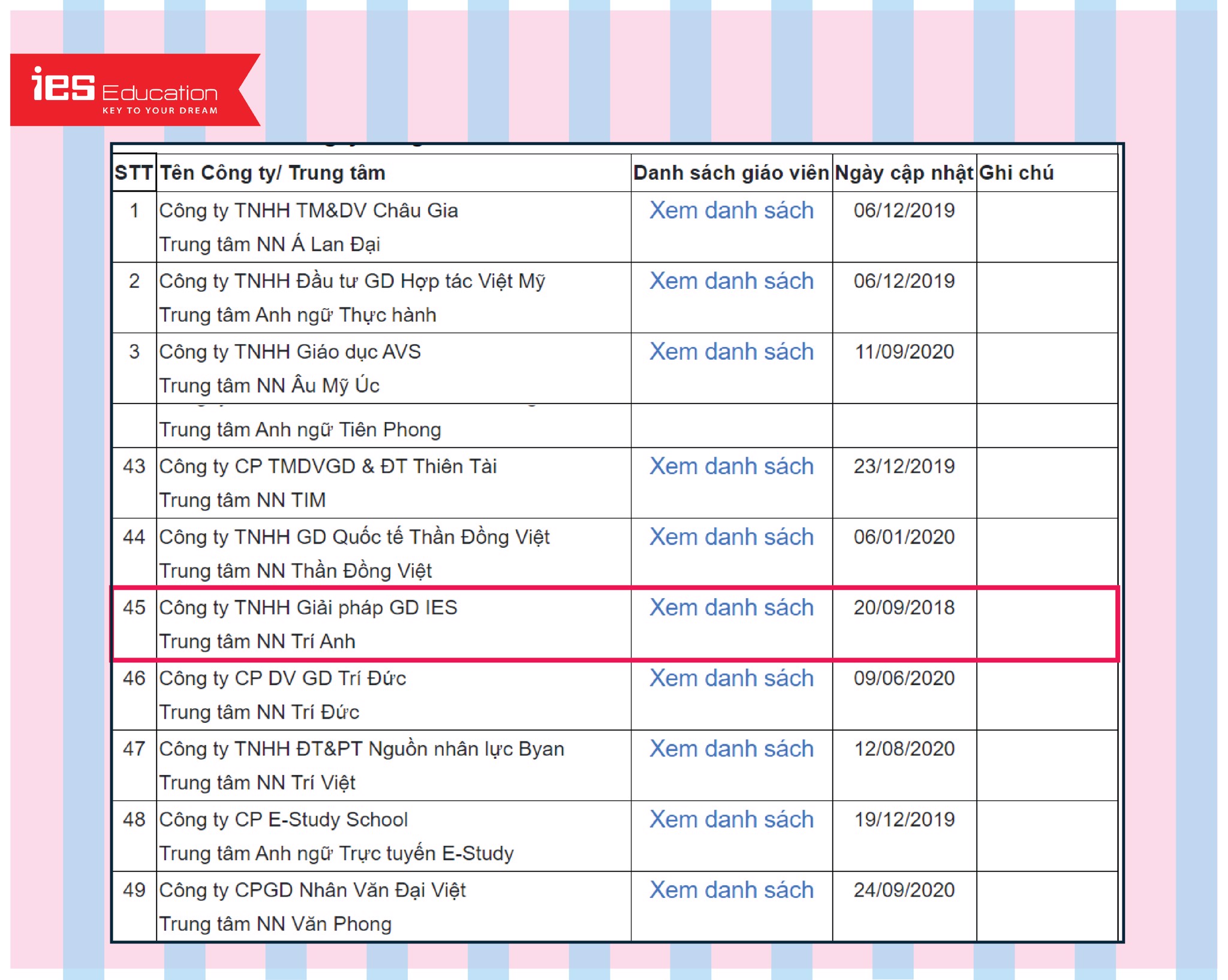Click row number 2
1228x980 pixels.
(x=134, y=282)
